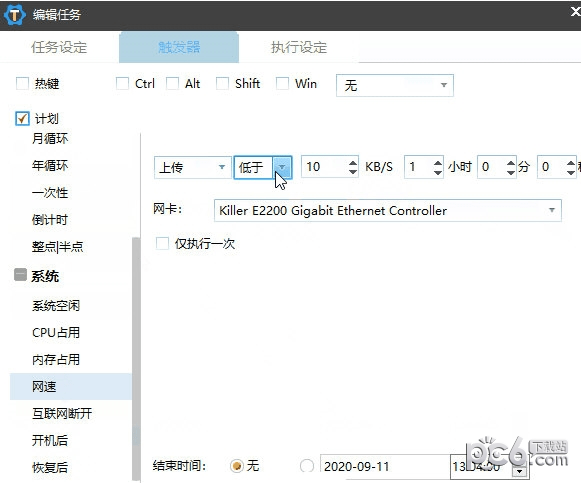Choose the 一次性 schedule option
This screenshot has width=581, height=483.
click(50, 193)
